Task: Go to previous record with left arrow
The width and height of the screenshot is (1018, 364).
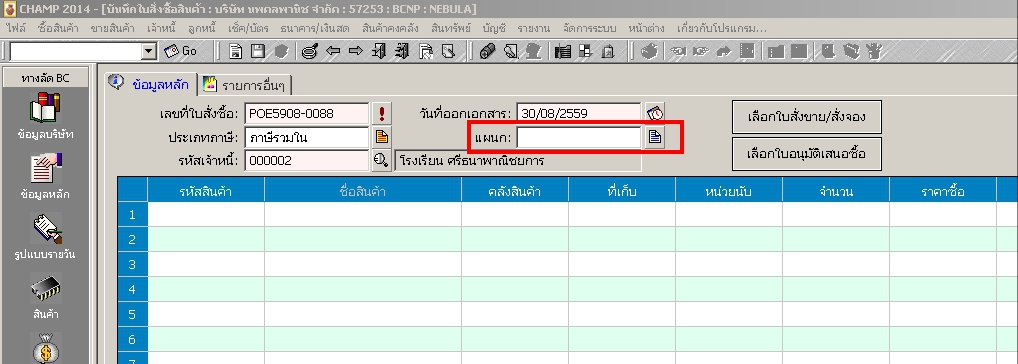Action: pos(333,51)
